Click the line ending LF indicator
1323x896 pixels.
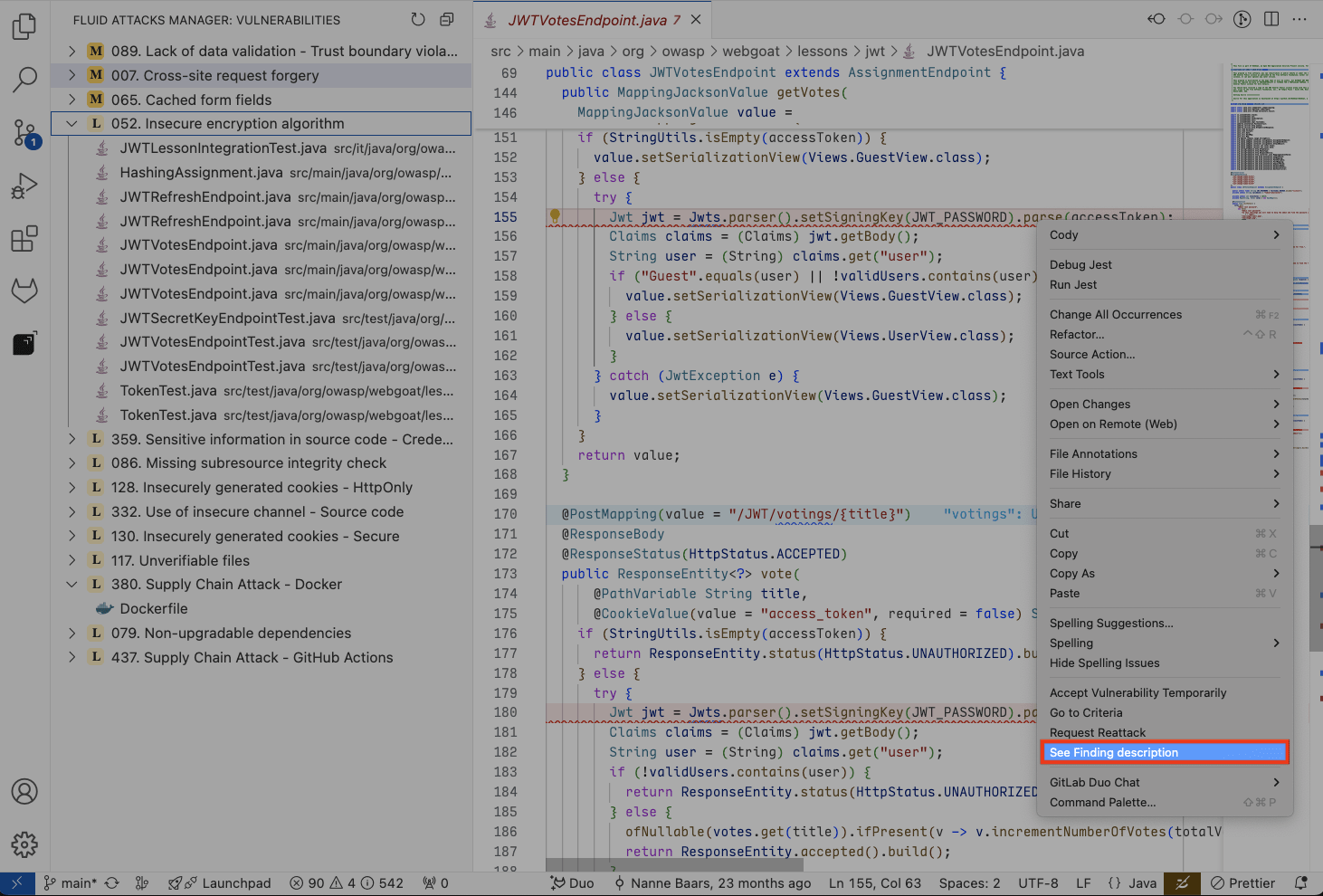tap(1082, 883)
